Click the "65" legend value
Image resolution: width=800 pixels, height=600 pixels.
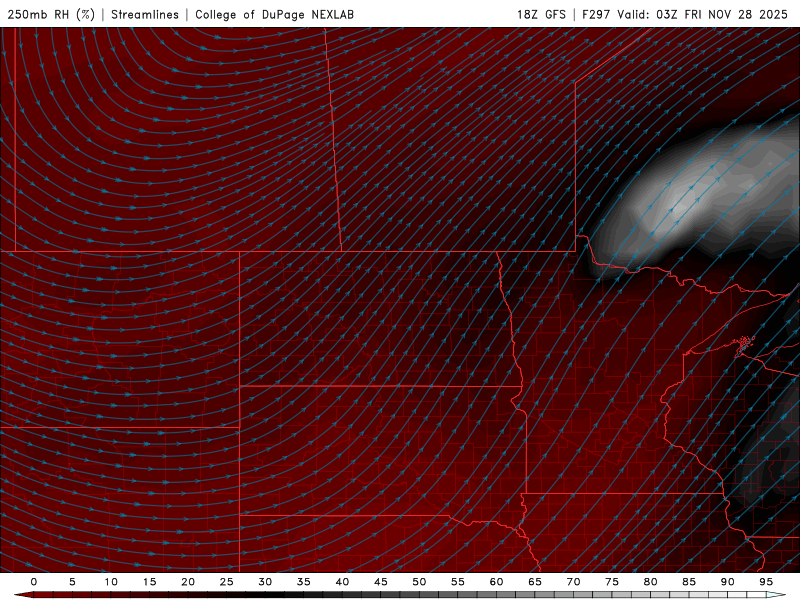tap(535, 582)
